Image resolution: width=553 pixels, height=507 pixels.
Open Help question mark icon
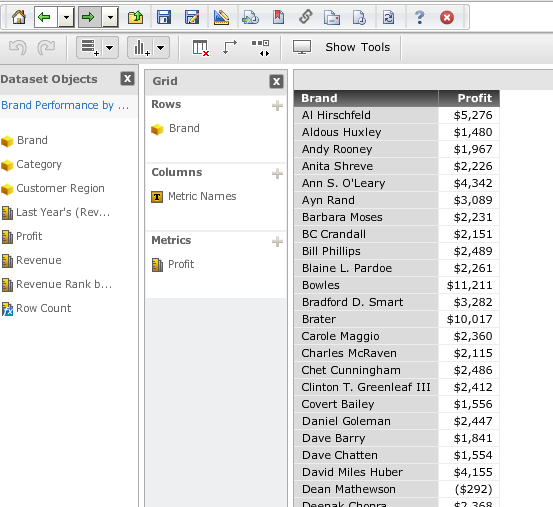[x=419, y=17]
